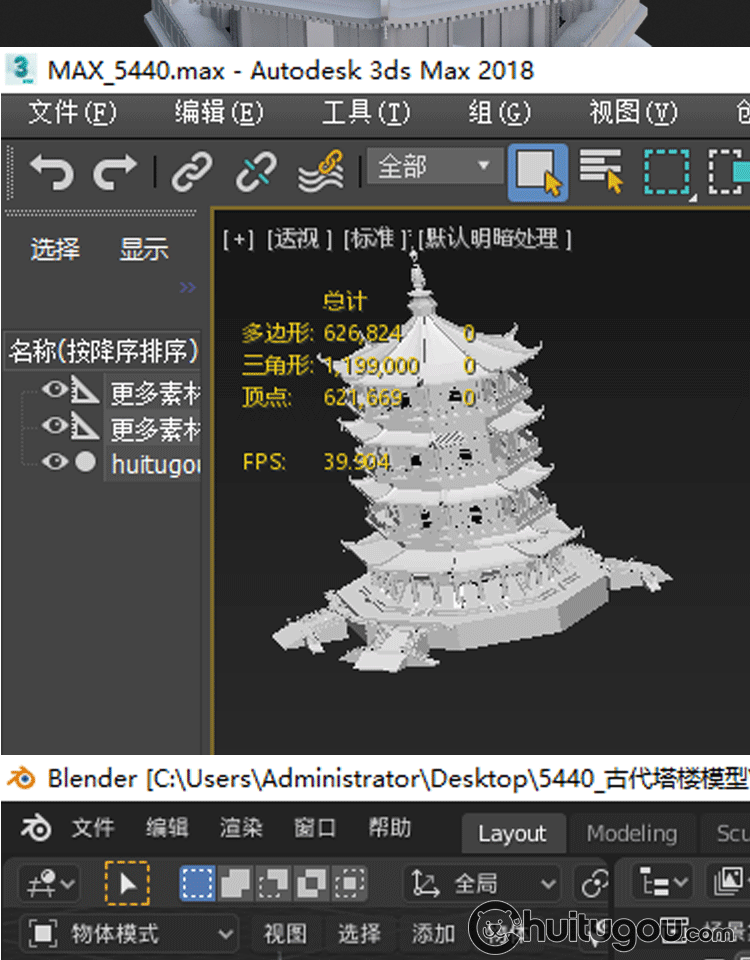Choose Blender's Intersect Selection mode icon

[x=350, y=883]
